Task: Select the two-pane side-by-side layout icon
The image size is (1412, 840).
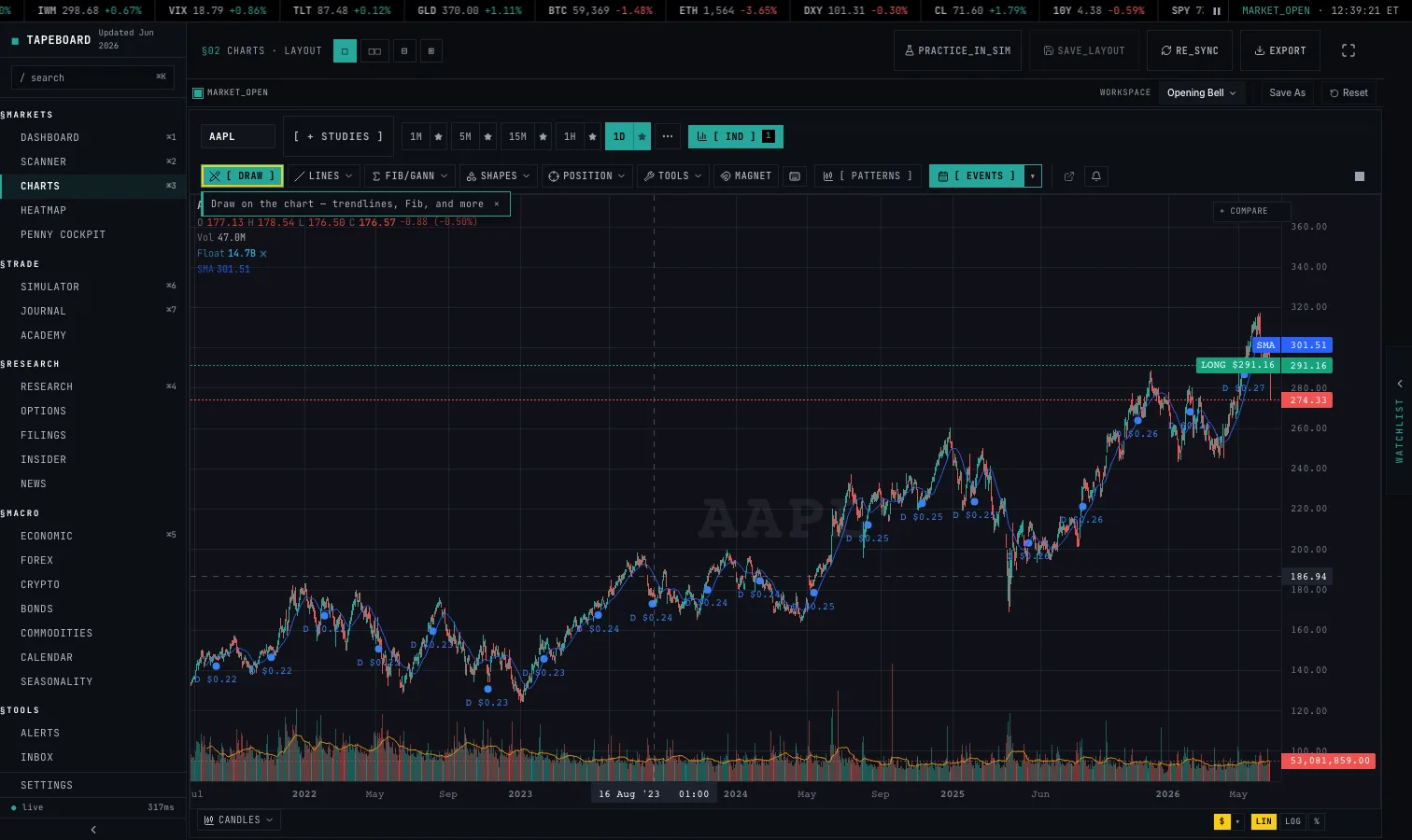Action: pos(374,50)
